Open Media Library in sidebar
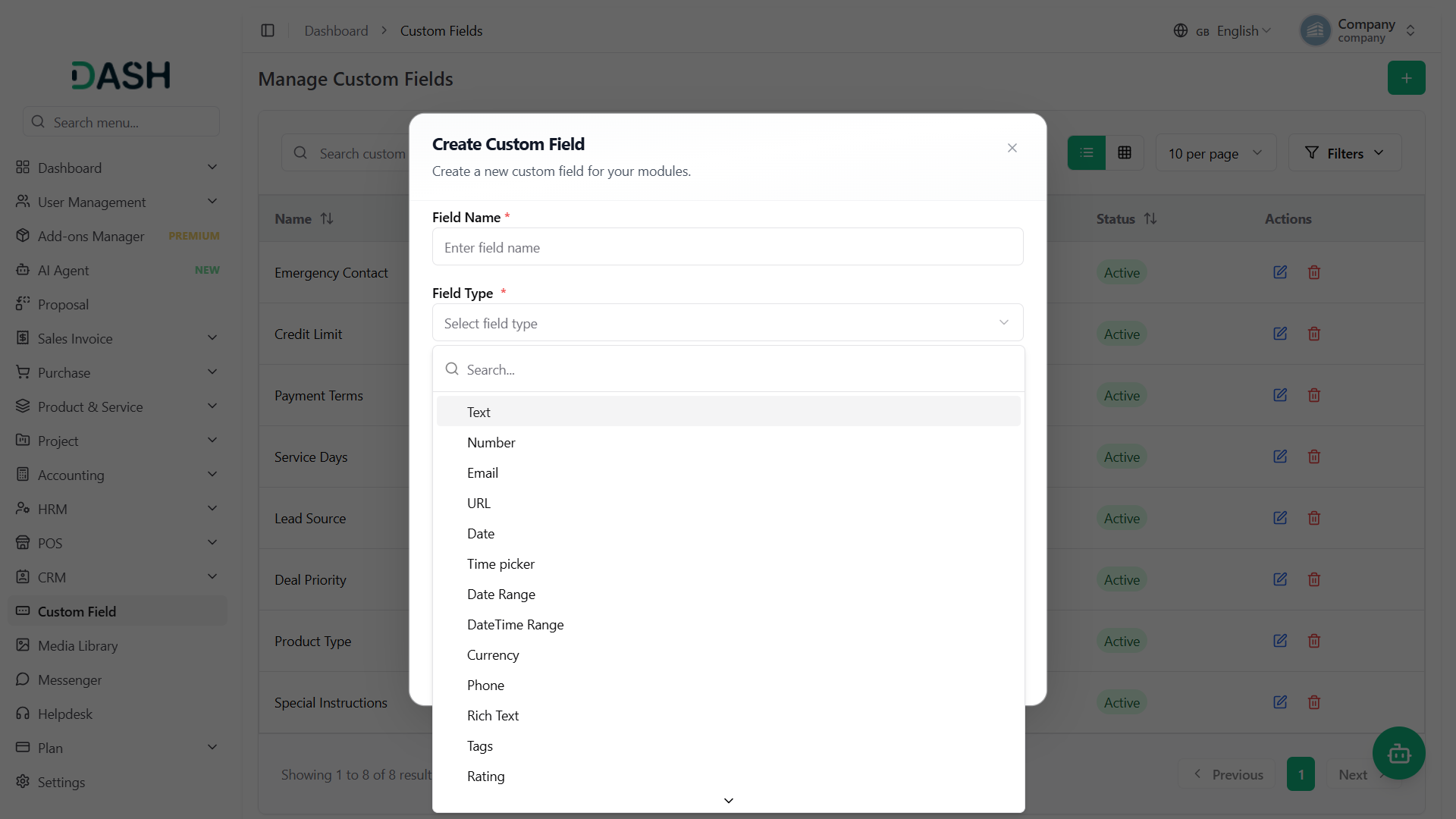Screen dimensions: 1456x819 coord(118,645)
